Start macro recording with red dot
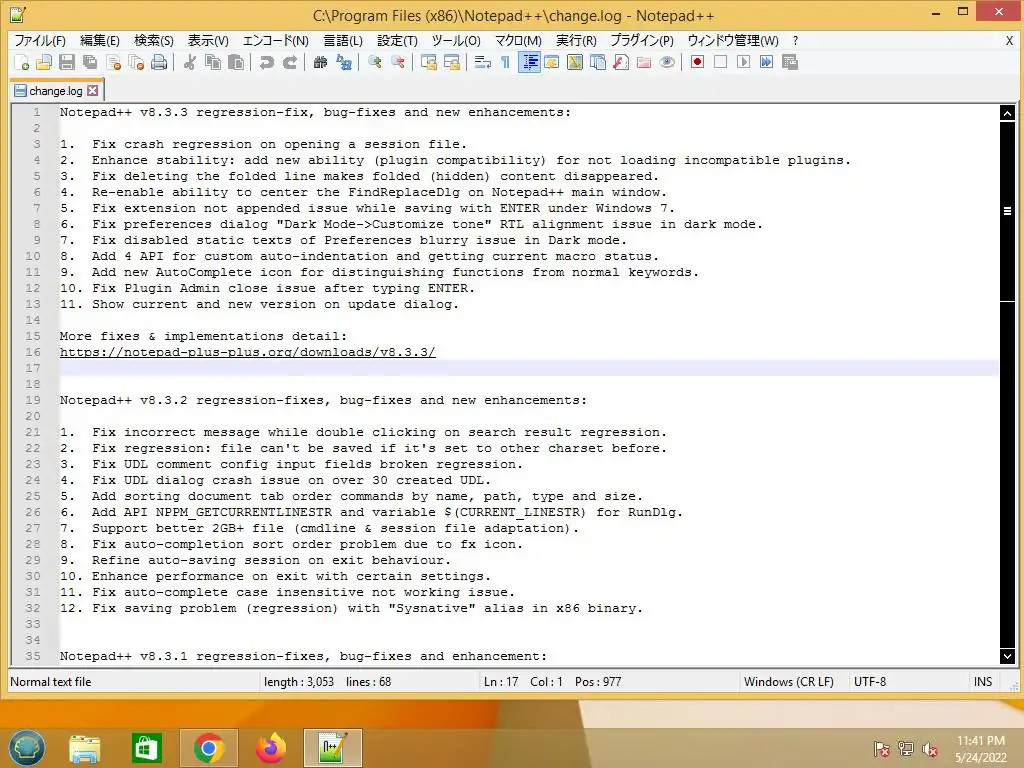Screen dimensions: 1024x768 tap(697, 62)
